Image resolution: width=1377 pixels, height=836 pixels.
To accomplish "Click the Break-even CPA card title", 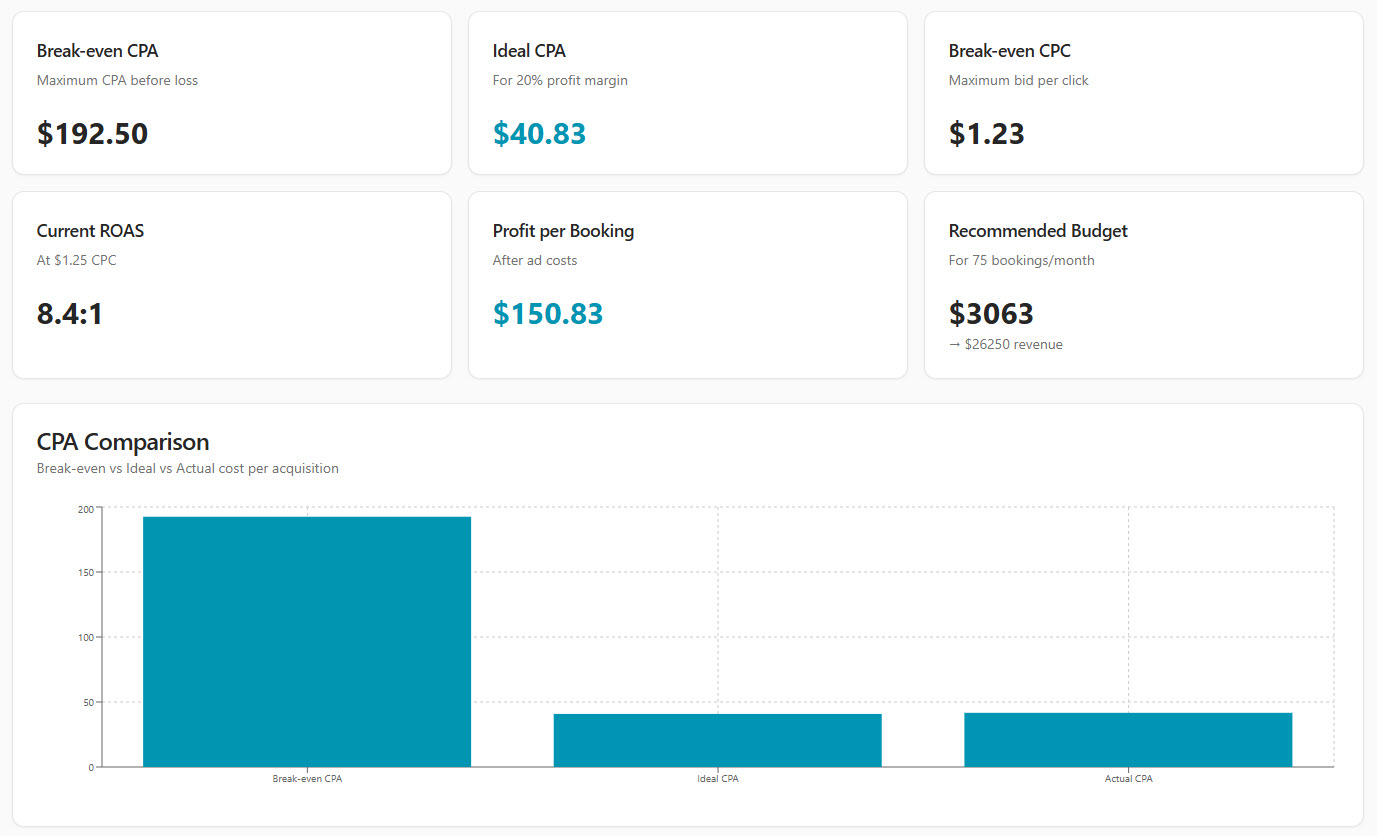I will (97, 51).
